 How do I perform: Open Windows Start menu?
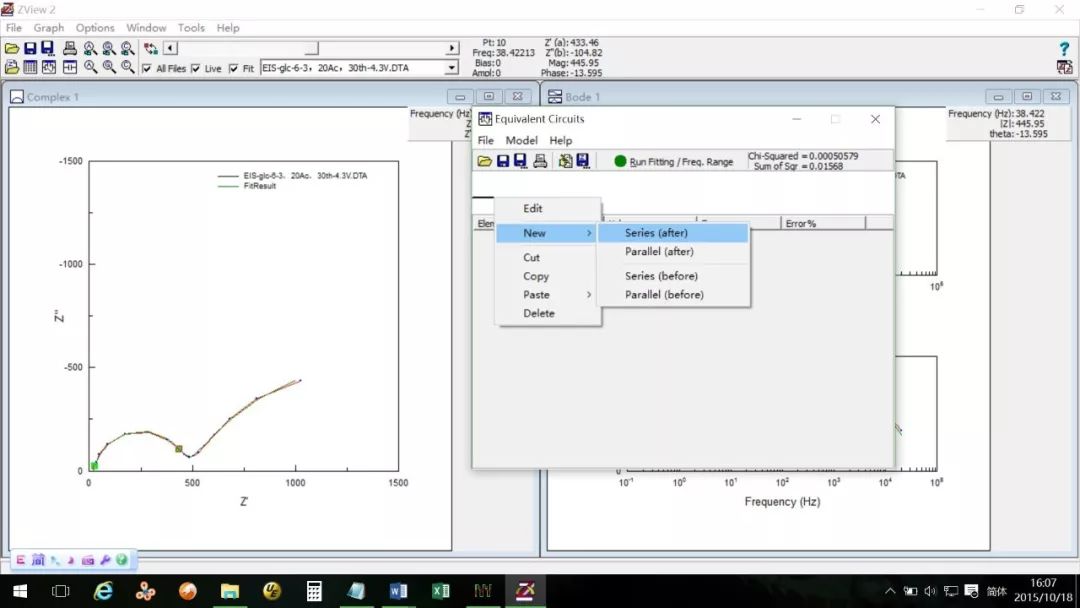(20, 591)
